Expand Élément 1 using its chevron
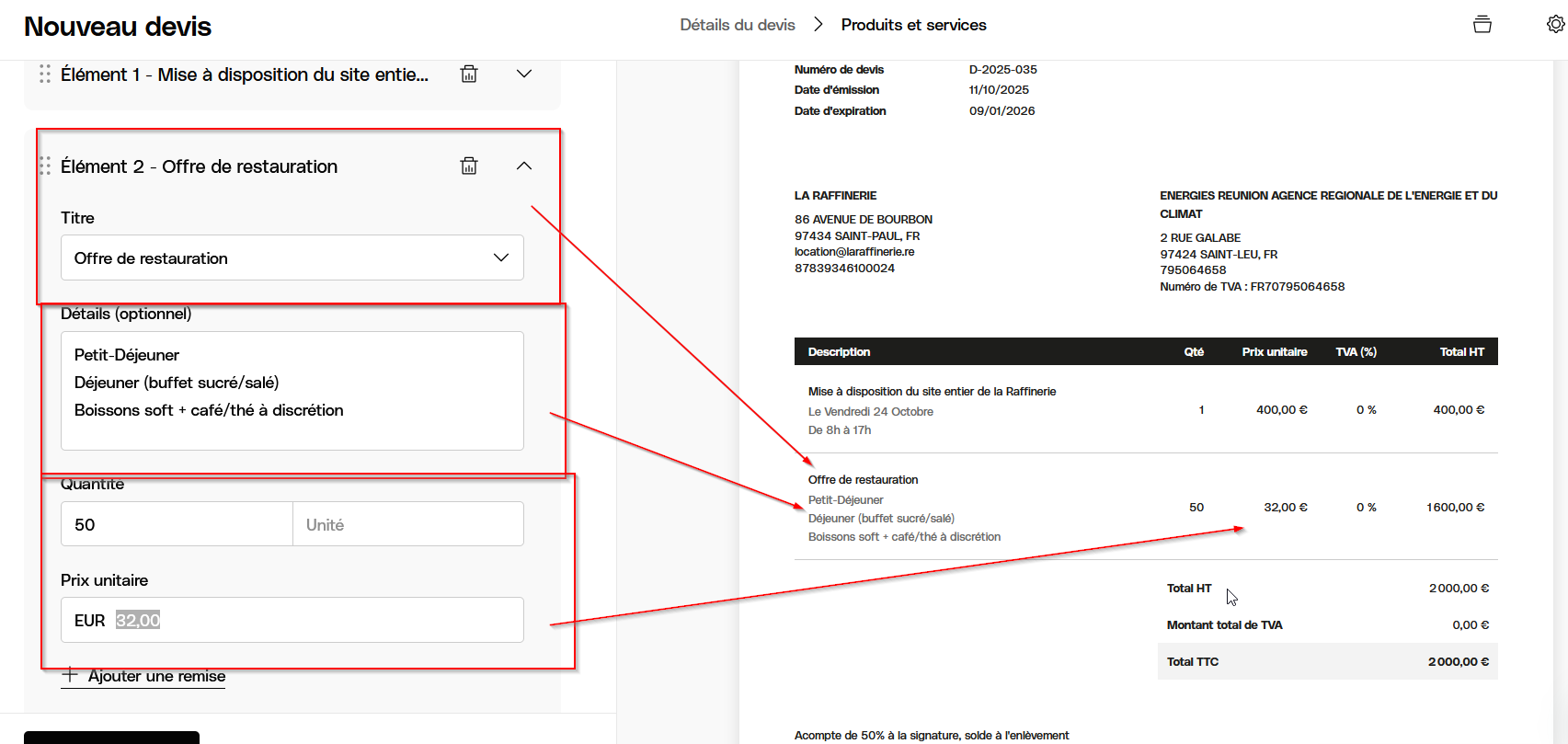 click(x=524, y=74)
